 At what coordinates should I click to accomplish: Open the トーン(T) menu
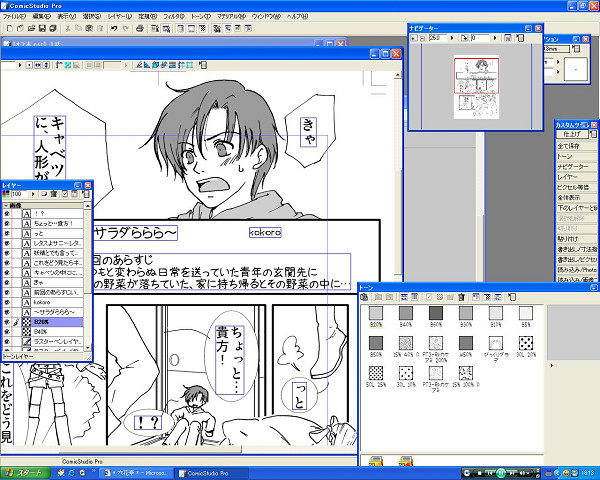coord(201,16)
